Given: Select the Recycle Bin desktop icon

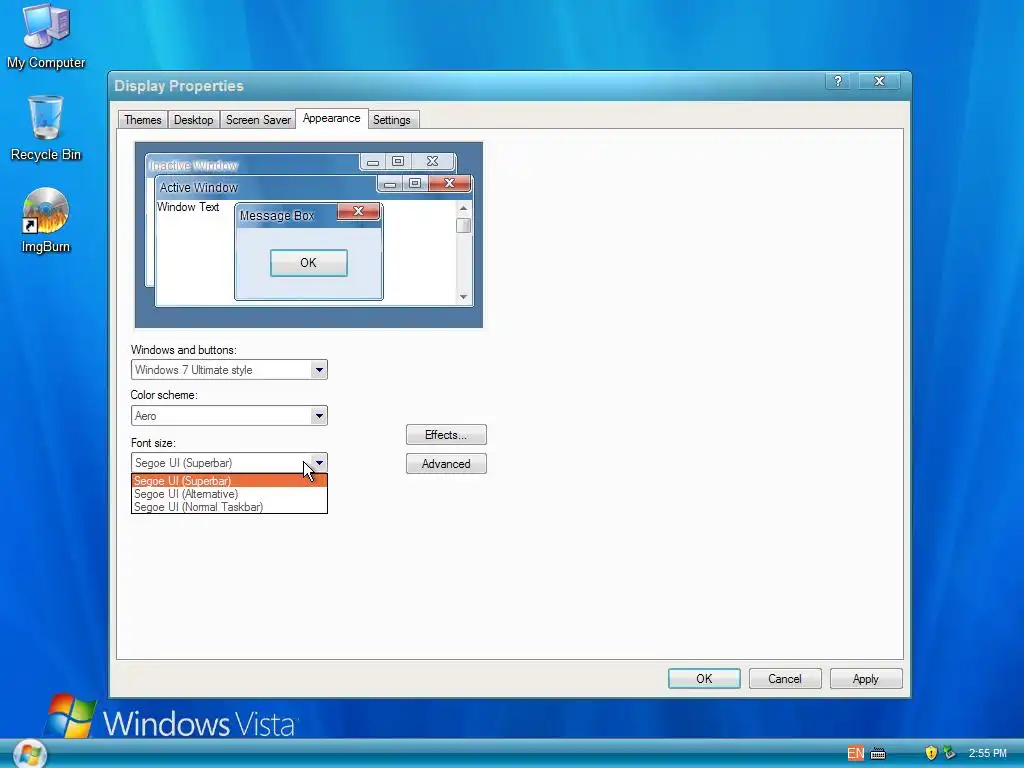Looking at the screenshot, I should (x=46, y=128).
